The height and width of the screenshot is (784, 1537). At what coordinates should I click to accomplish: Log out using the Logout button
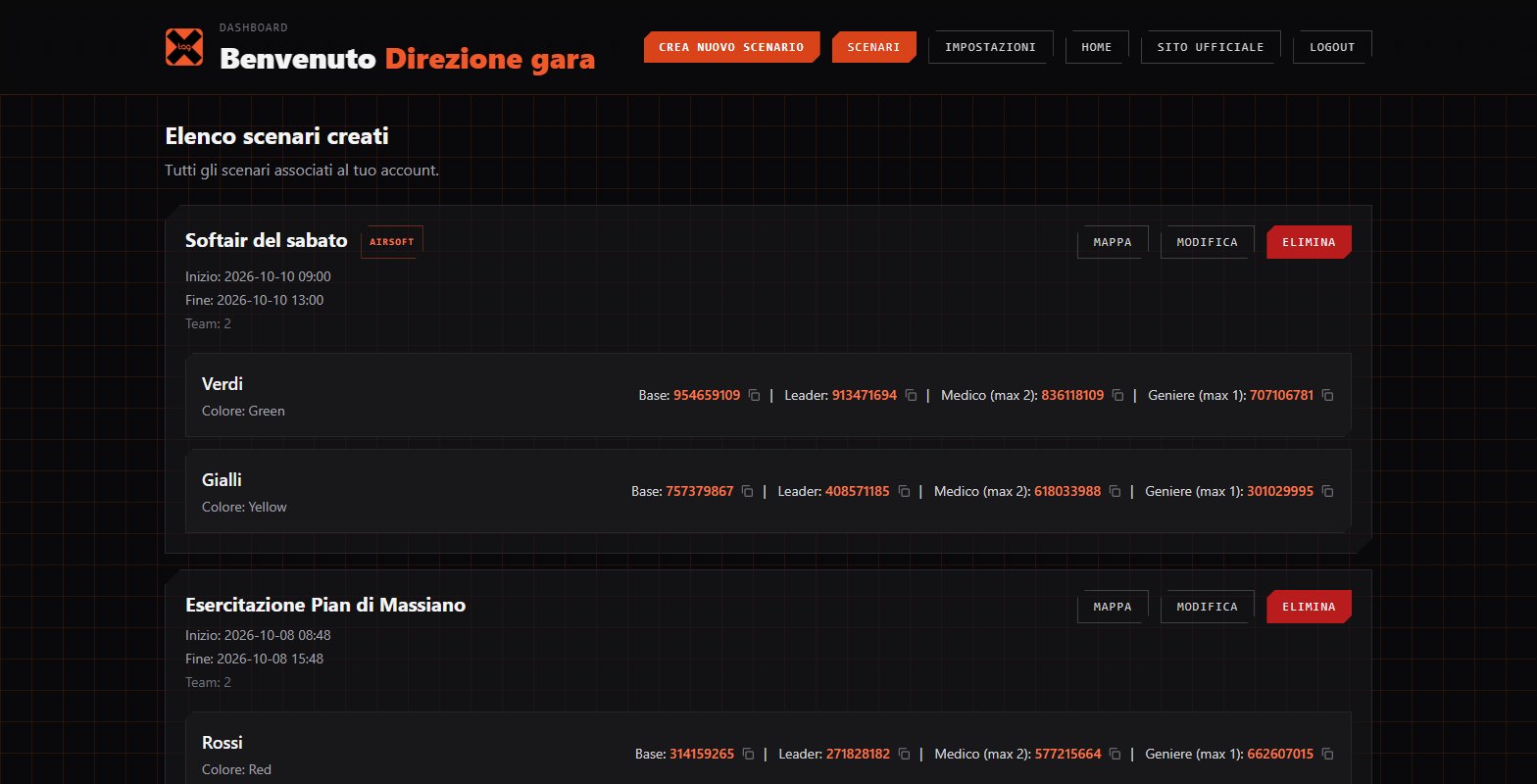point(1332,47)
